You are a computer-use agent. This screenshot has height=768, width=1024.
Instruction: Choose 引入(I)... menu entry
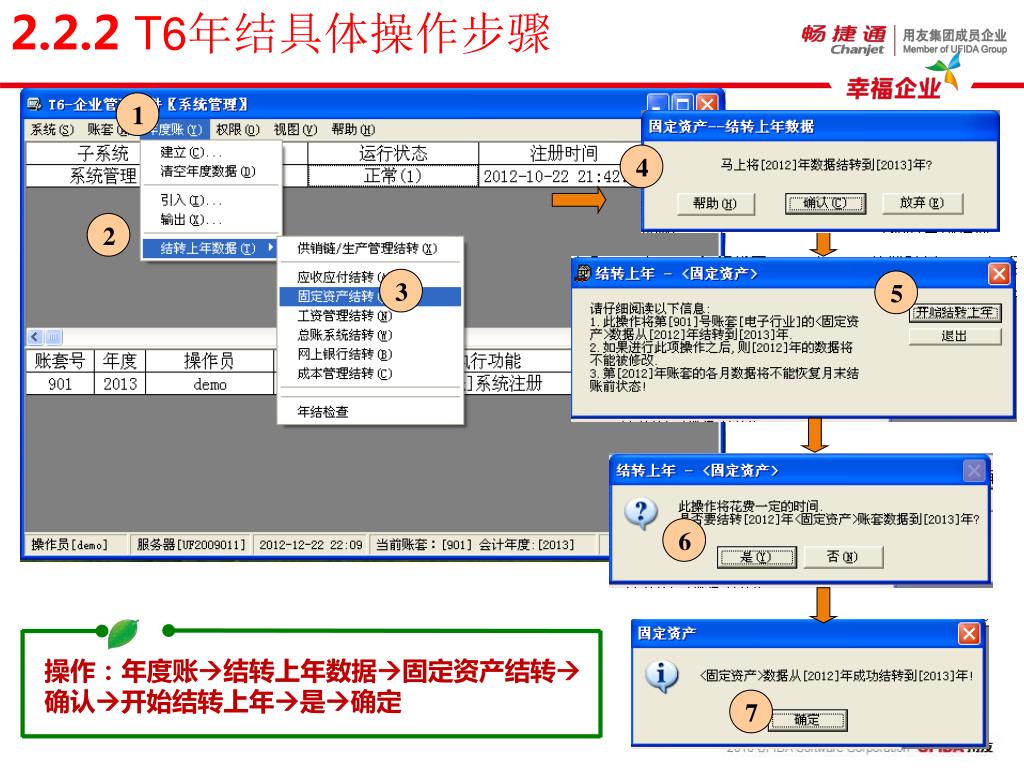tap(210, 200)
